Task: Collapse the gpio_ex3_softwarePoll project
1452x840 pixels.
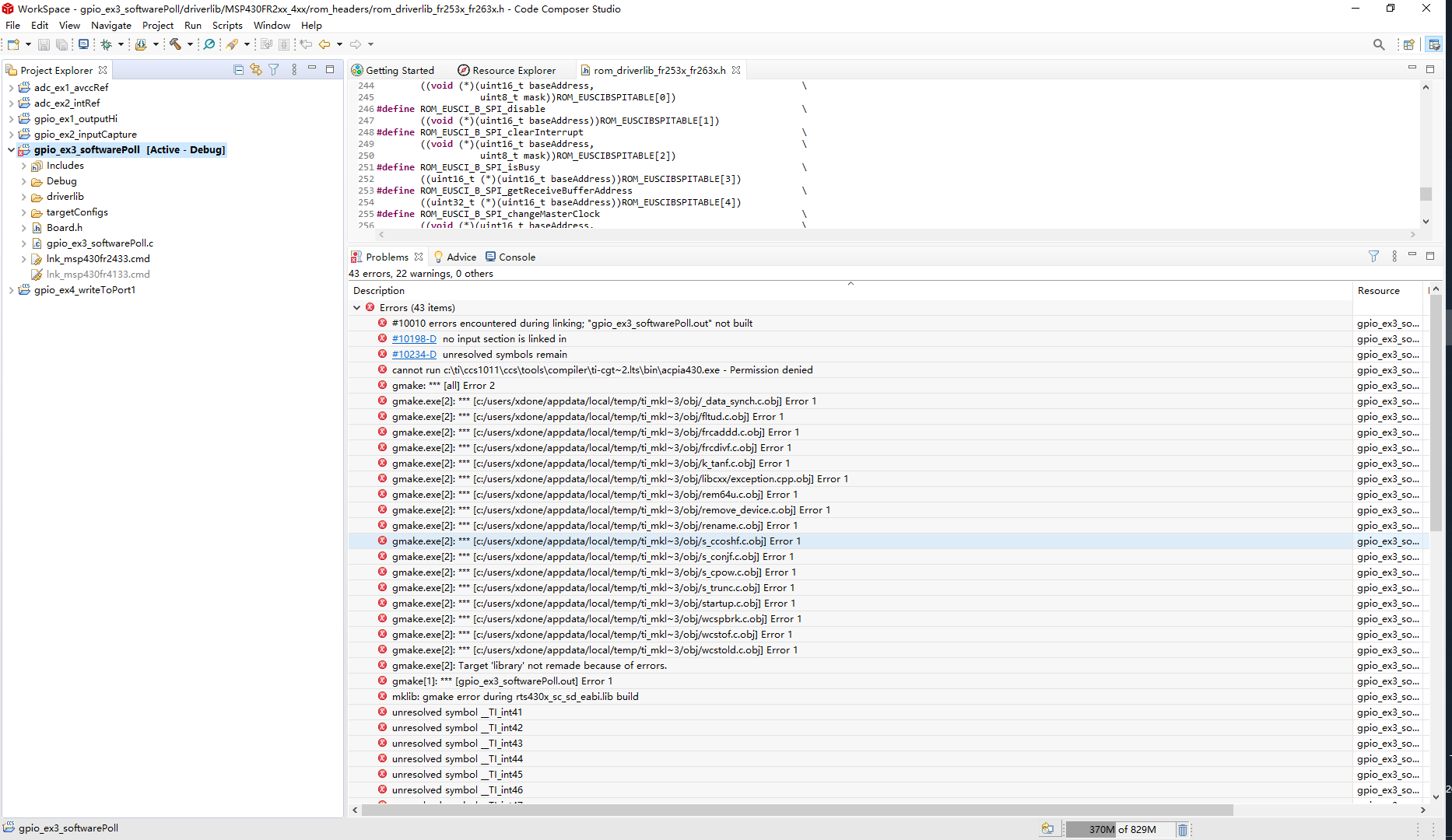Action: [11, 150]
